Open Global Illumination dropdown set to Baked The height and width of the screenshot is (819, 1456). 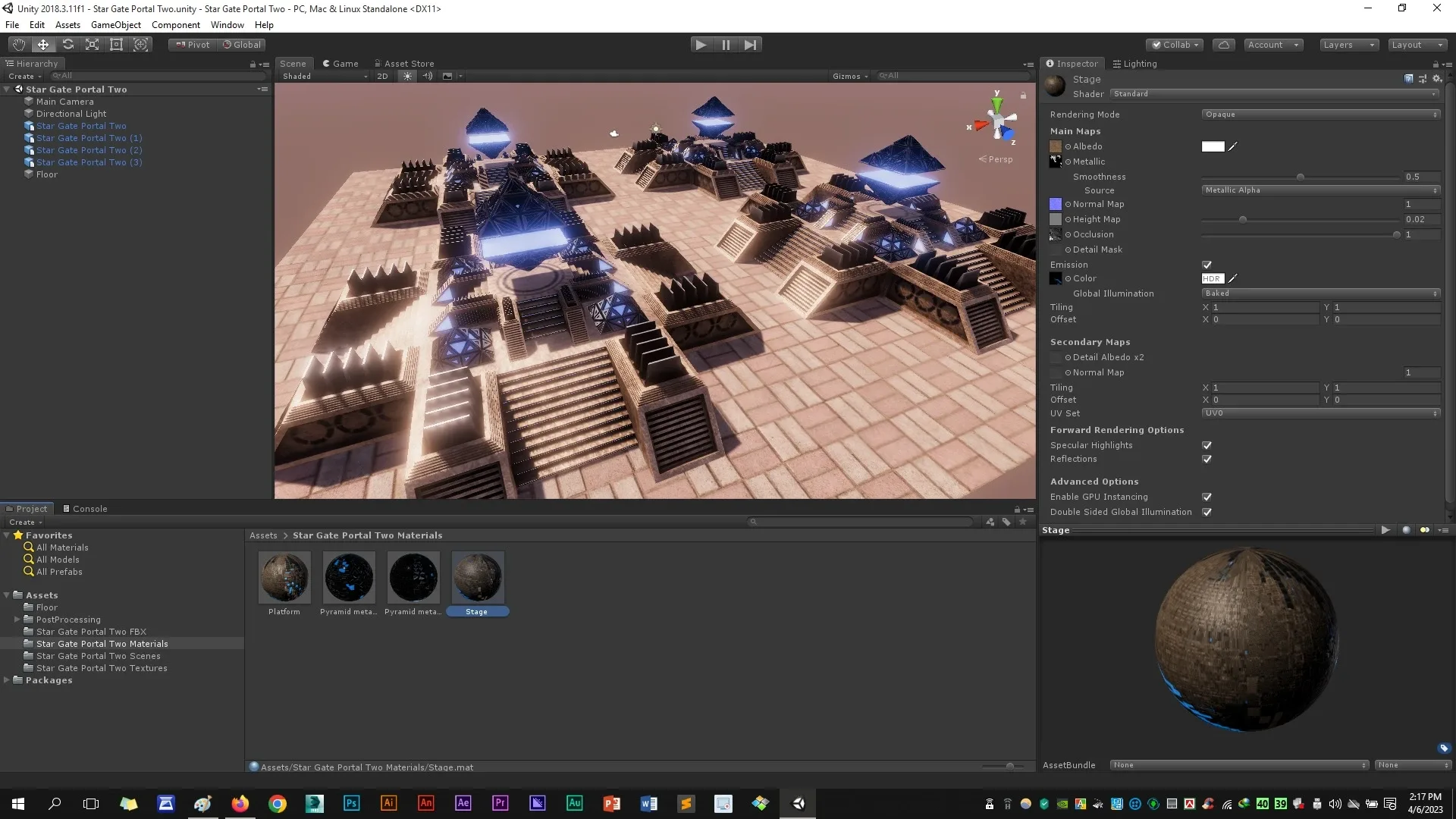click(x=1320, y=293)
